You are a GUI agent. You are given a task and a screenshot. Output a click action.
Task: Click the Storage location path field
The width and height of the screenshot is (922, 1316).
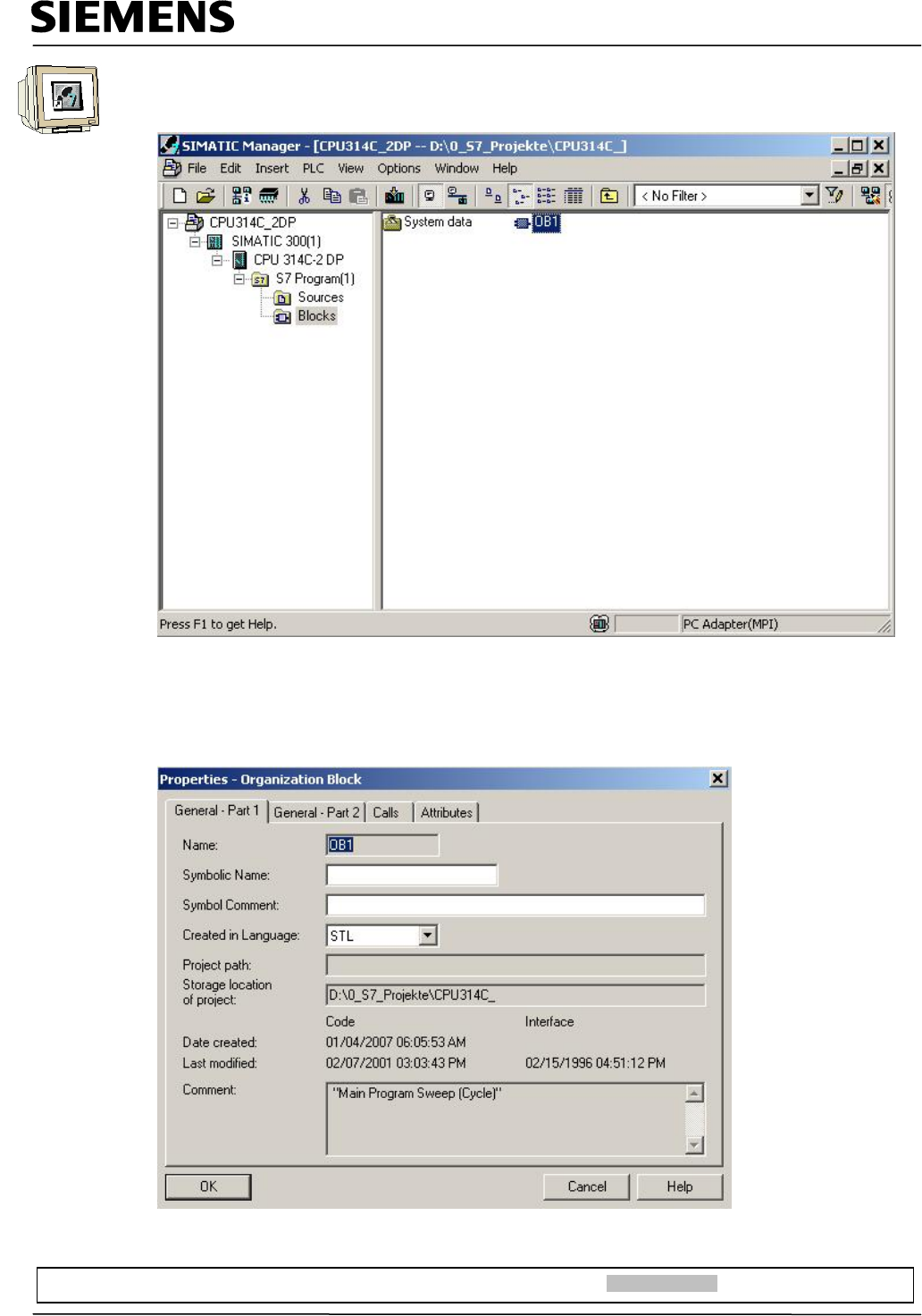(515, 995)
